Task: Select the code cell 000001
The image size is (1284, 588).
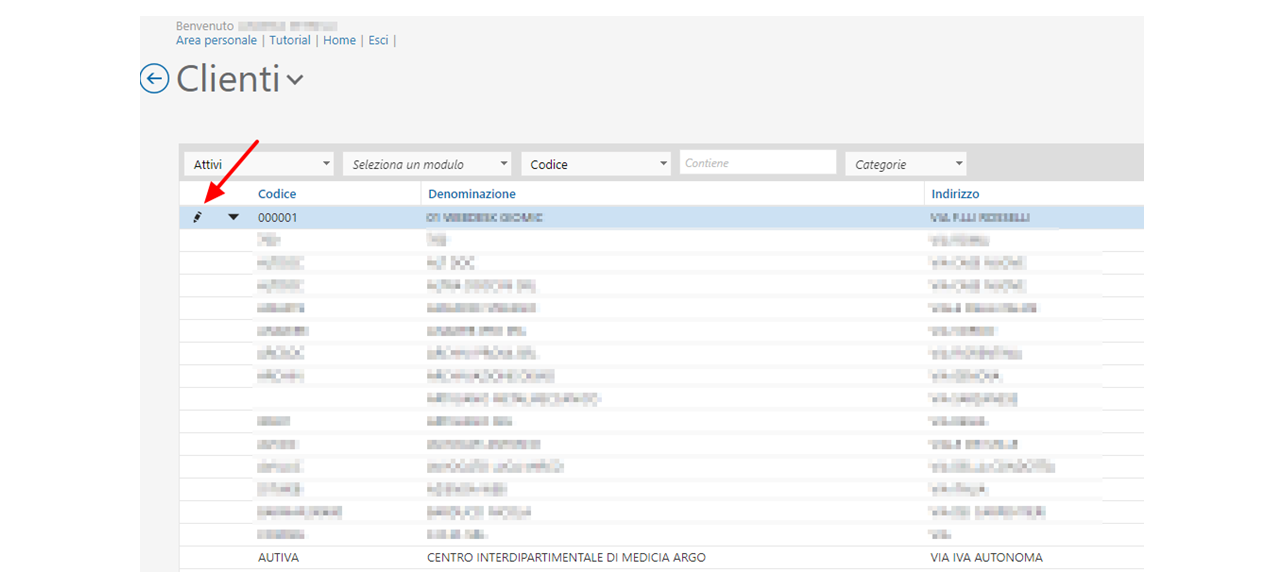Action: tap(278, 217)
